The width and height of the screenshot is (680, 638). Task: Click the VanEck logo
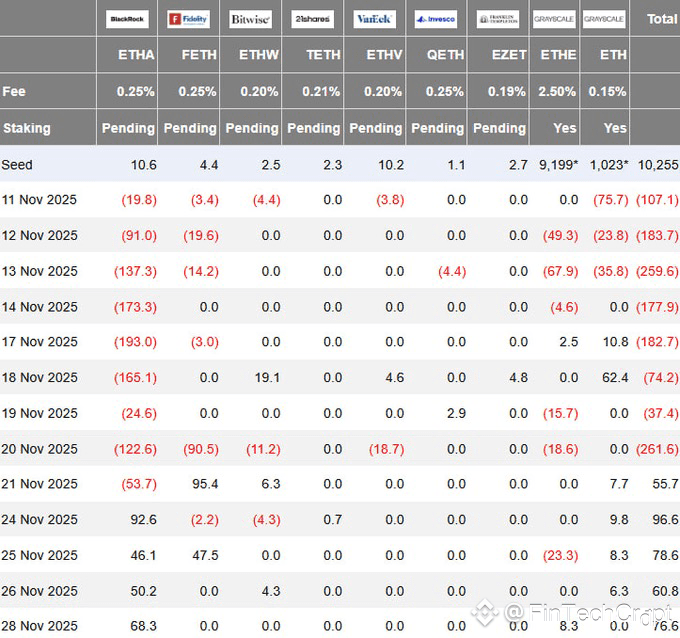tap(375, 19)
